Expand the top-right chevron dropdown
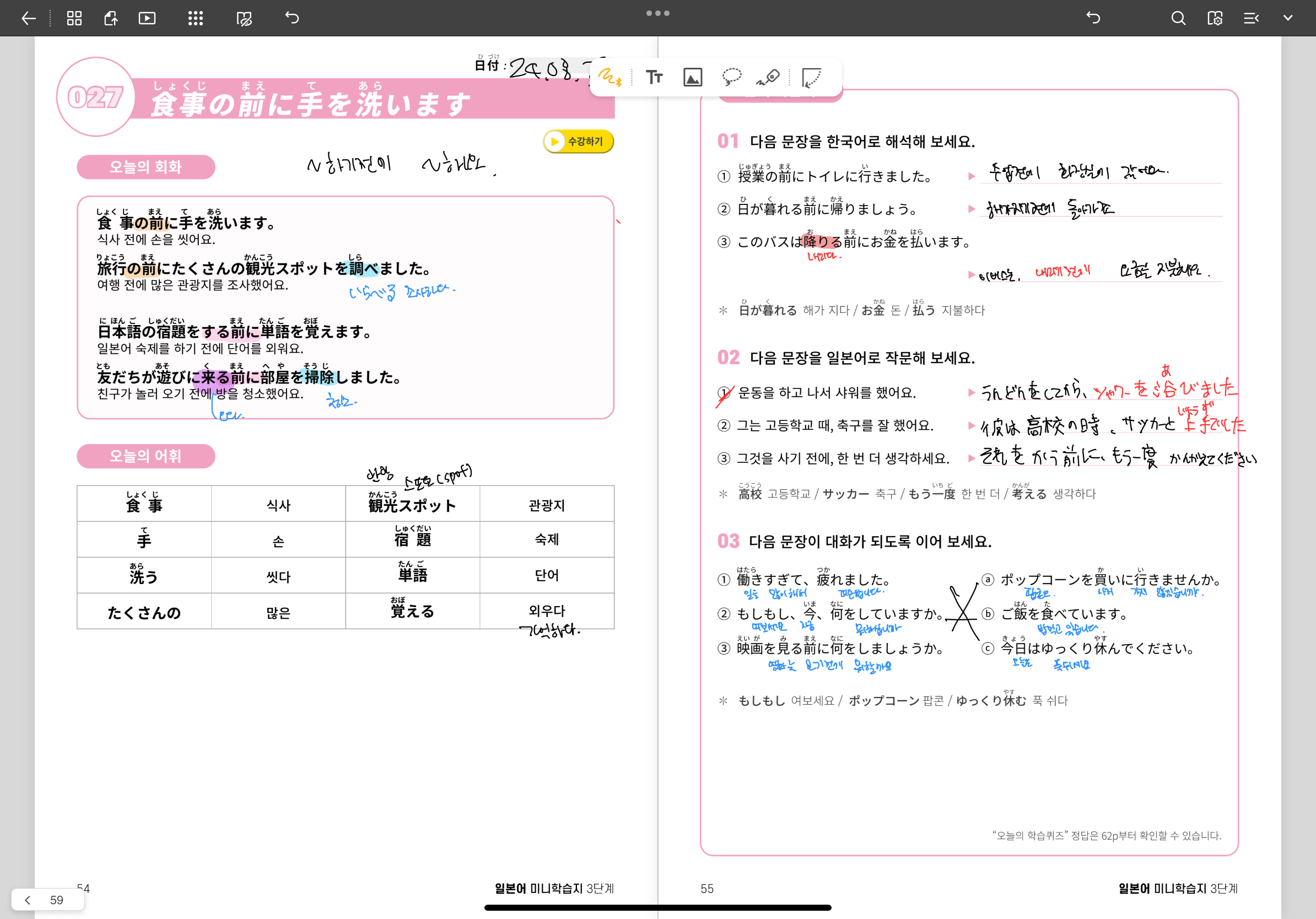1316x919 pixels. pos(1288,18)
